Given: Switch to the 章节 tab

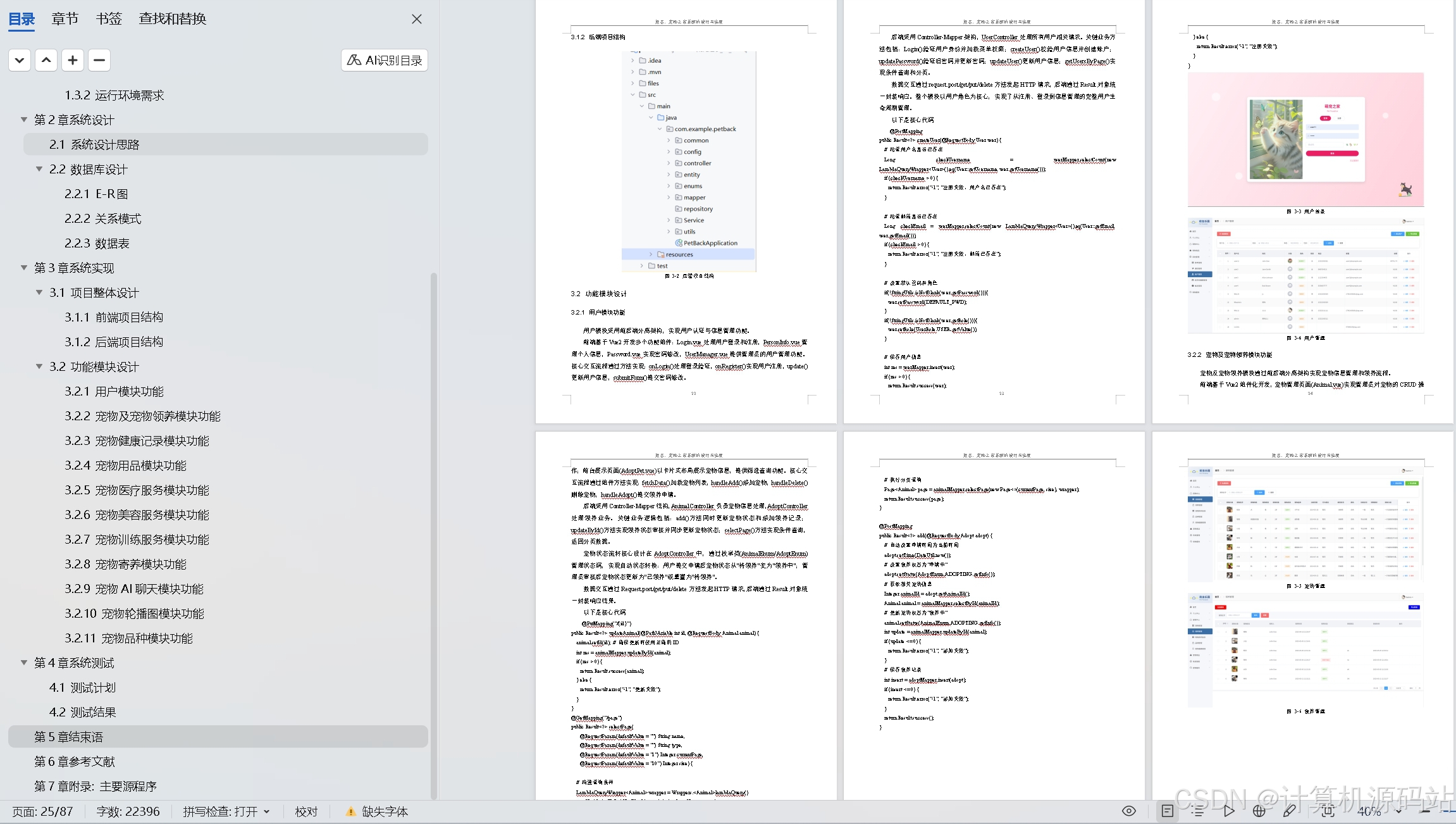Looking at the screenshot, I should point(65,19).
